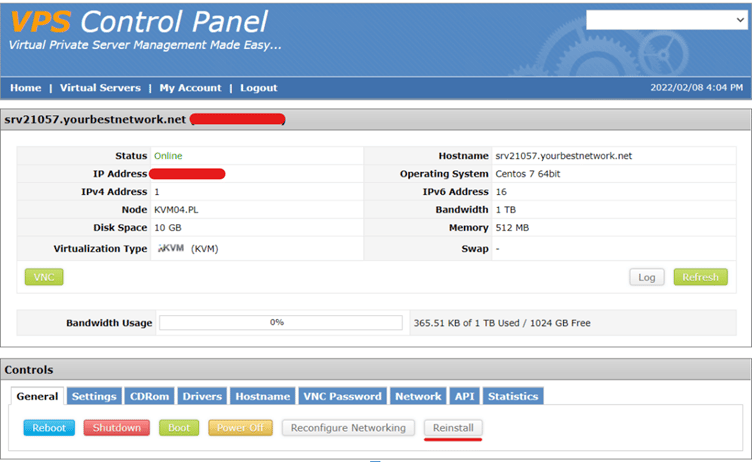
Task: Click the bandwidth usage 0% progress bar
Action: [281, 323]
